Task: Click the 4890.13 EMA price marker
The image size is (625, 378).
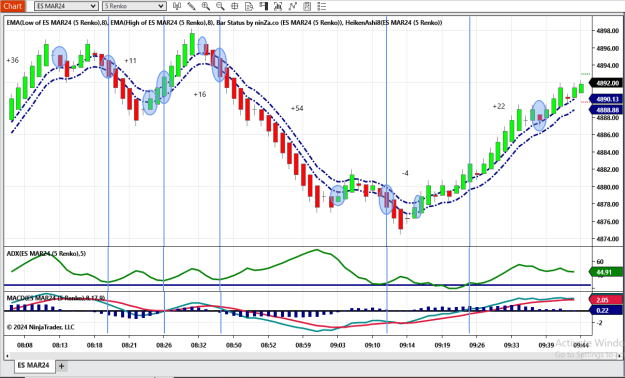Action: click(x=607, y=99)
